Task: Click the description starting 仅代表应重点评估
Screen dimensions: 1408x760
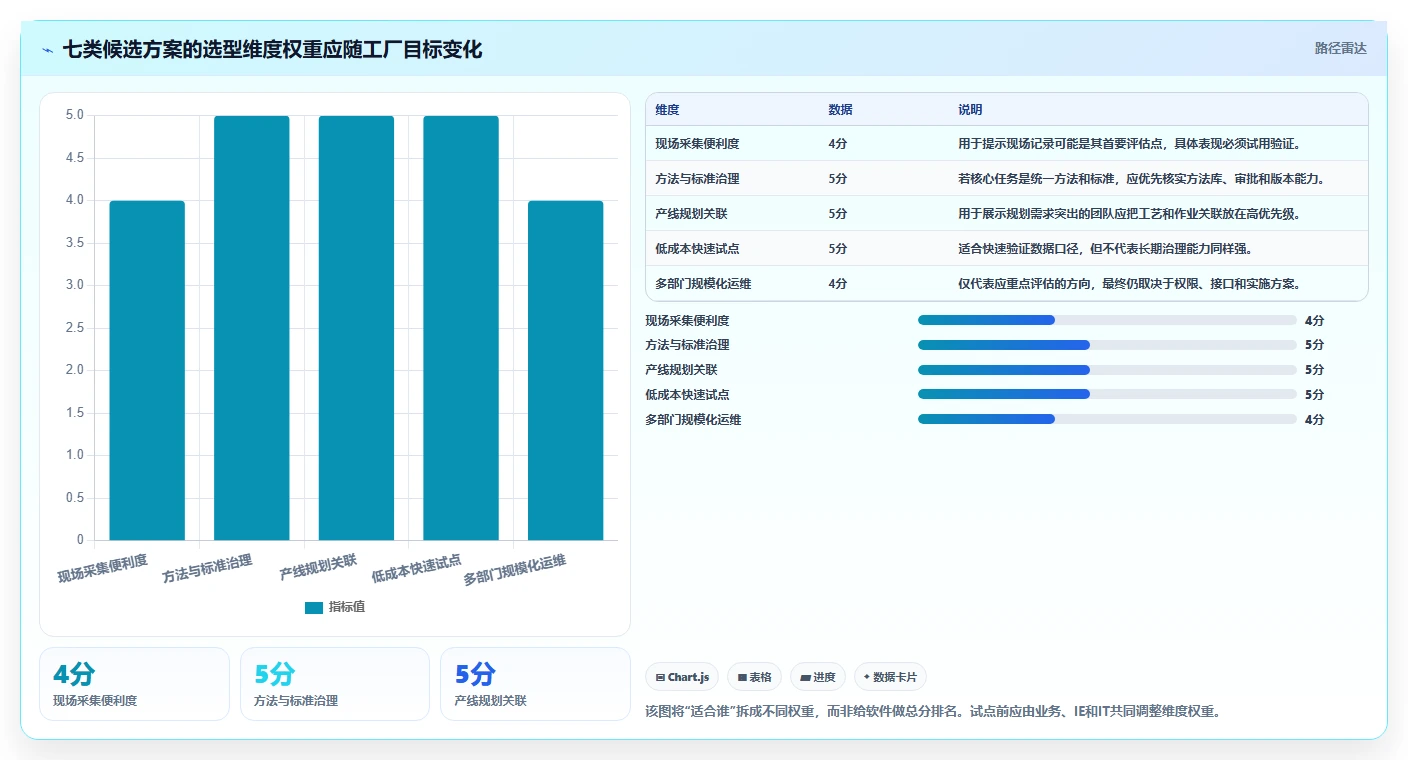Action: 1129,284
